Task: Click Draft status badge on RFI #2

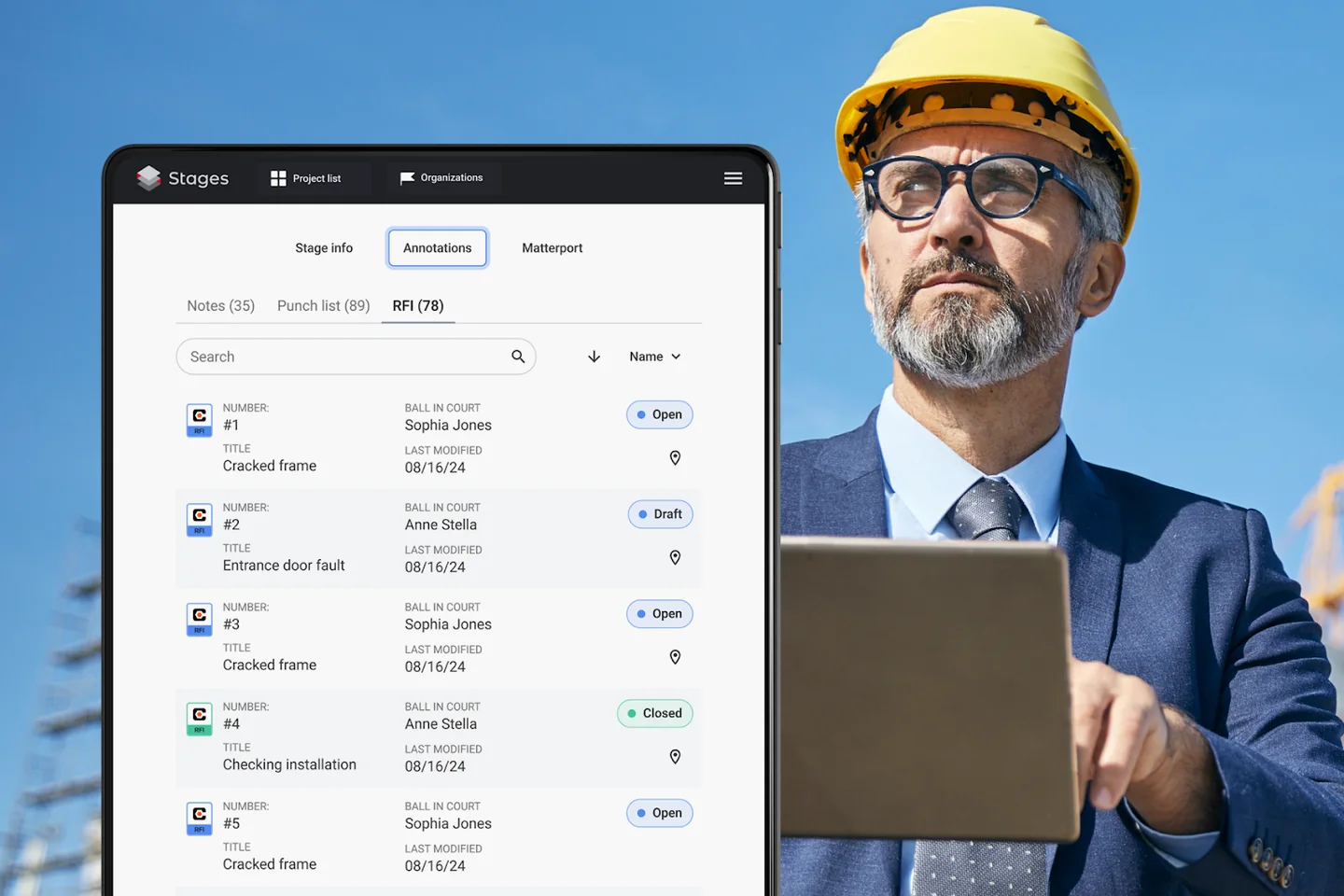Action: [x=661, y=514]
